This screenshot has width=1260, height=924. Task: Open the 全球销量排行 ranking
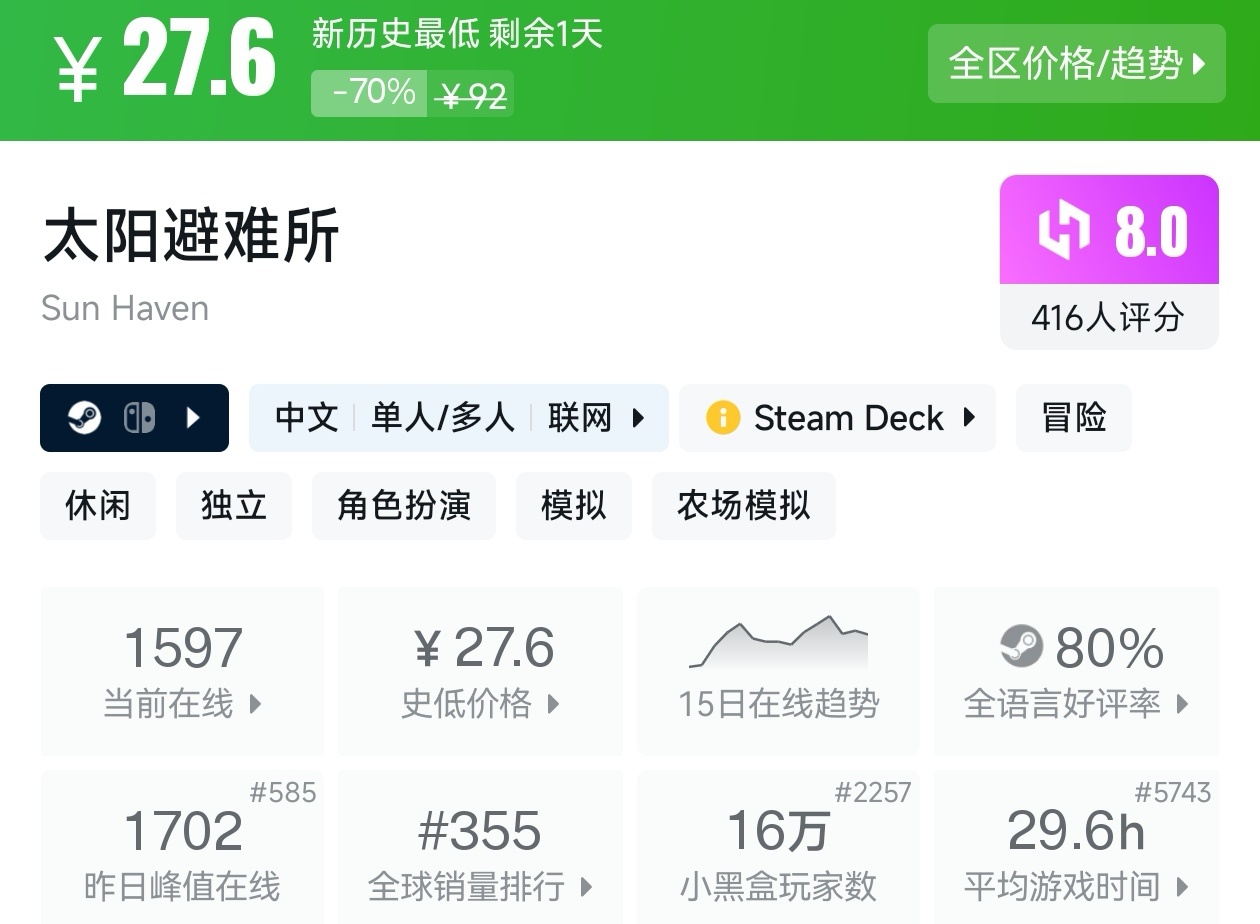click(x=480, y=850)
